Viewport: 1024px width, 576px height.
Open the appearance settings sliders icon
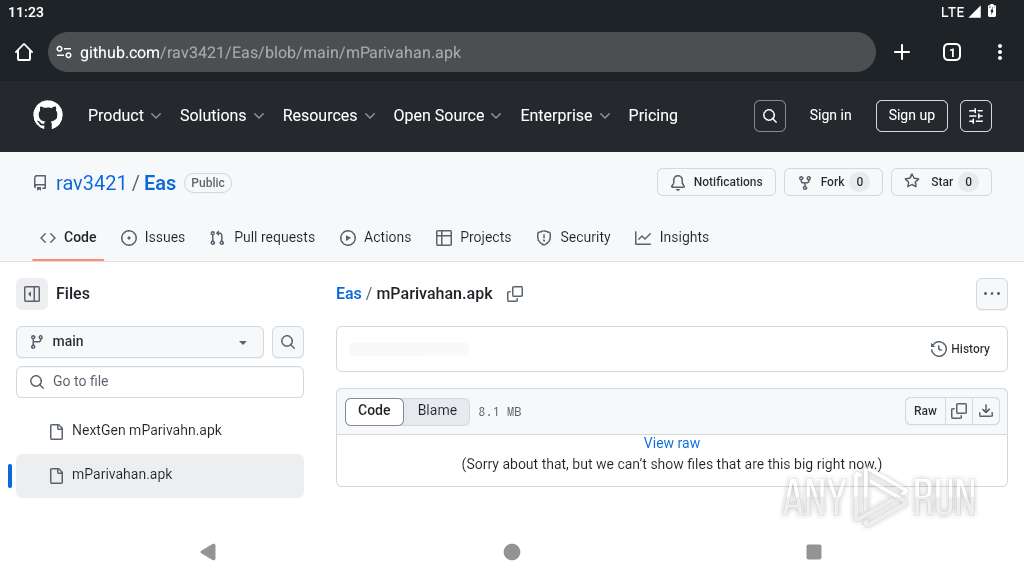click(976, 116)
